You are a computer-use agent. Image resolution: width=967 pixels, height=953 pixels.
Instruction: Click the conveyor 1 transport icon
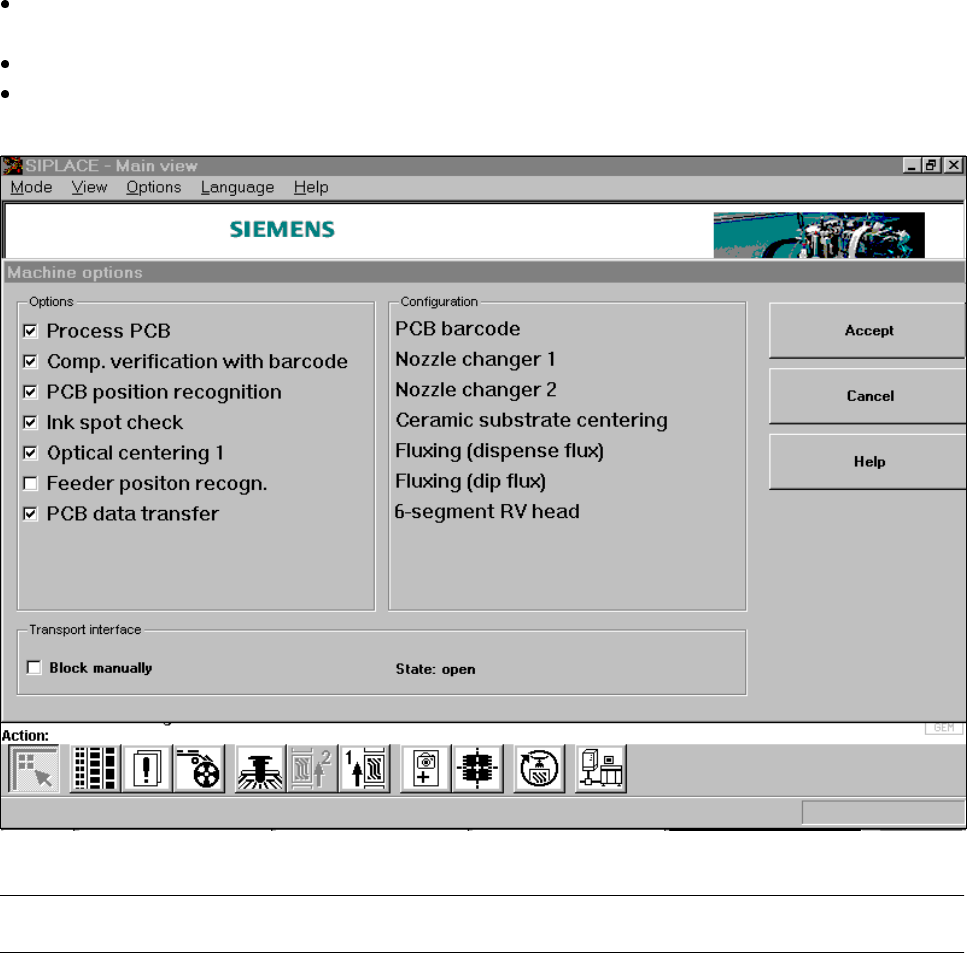coord(364,769)
